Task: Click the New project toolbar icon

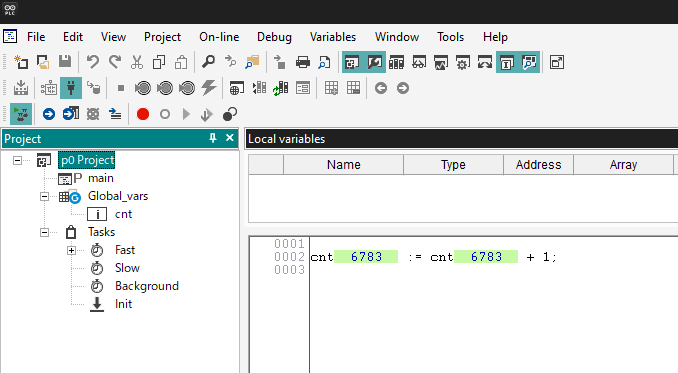Action: [x=21, y=62]
